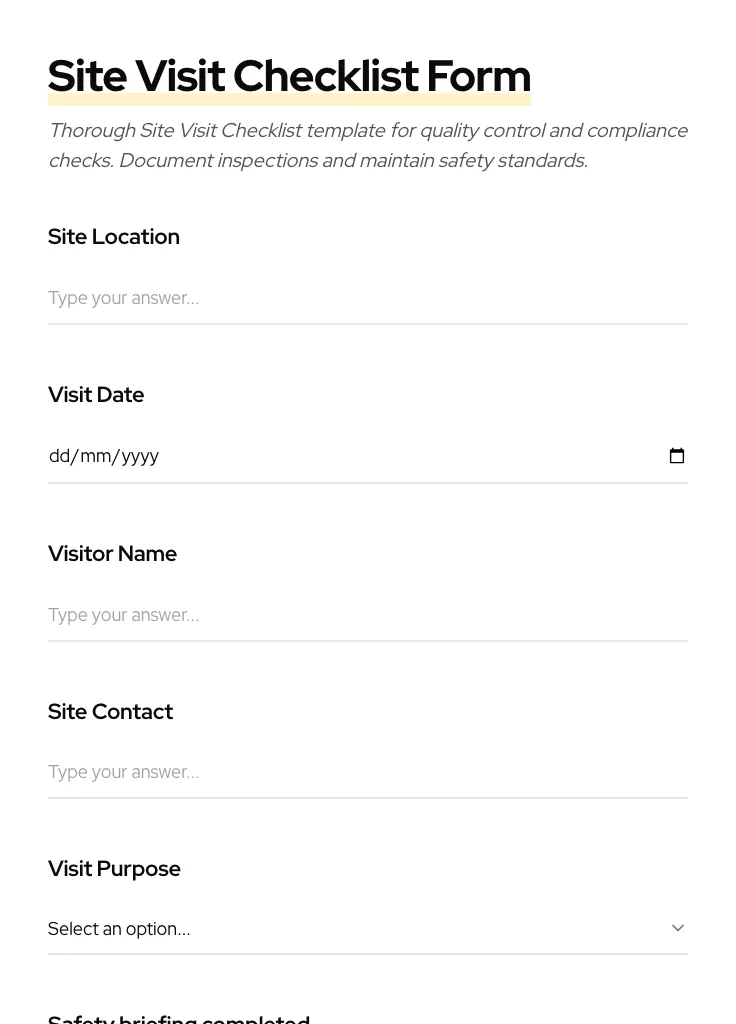Click the Site Contact answer box

368,772
